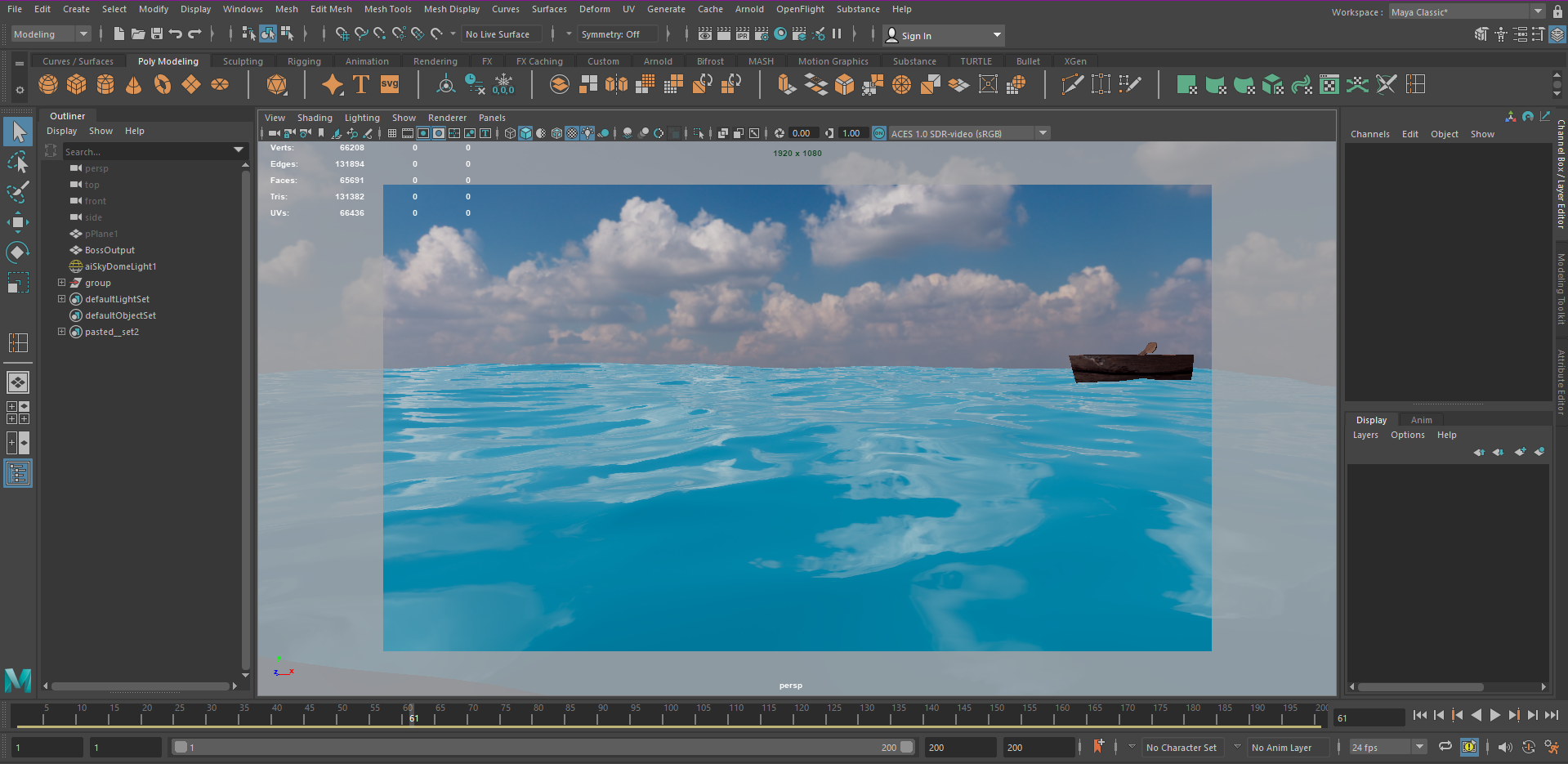
Task: Open the ACES view transform dropdown
Action: (x=969, y=133)
